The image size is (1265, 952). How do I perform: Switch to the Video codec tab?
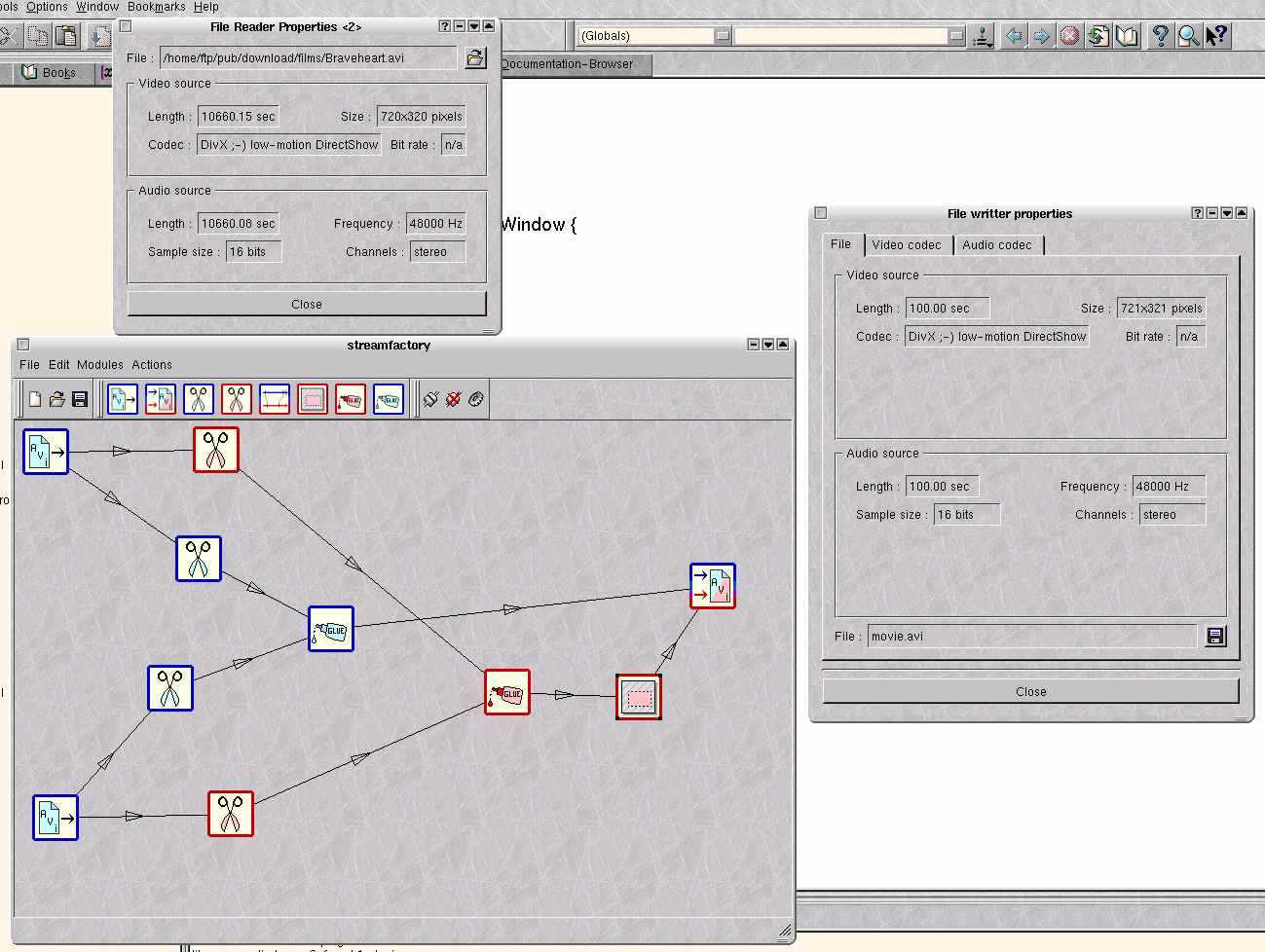(907, 245)
